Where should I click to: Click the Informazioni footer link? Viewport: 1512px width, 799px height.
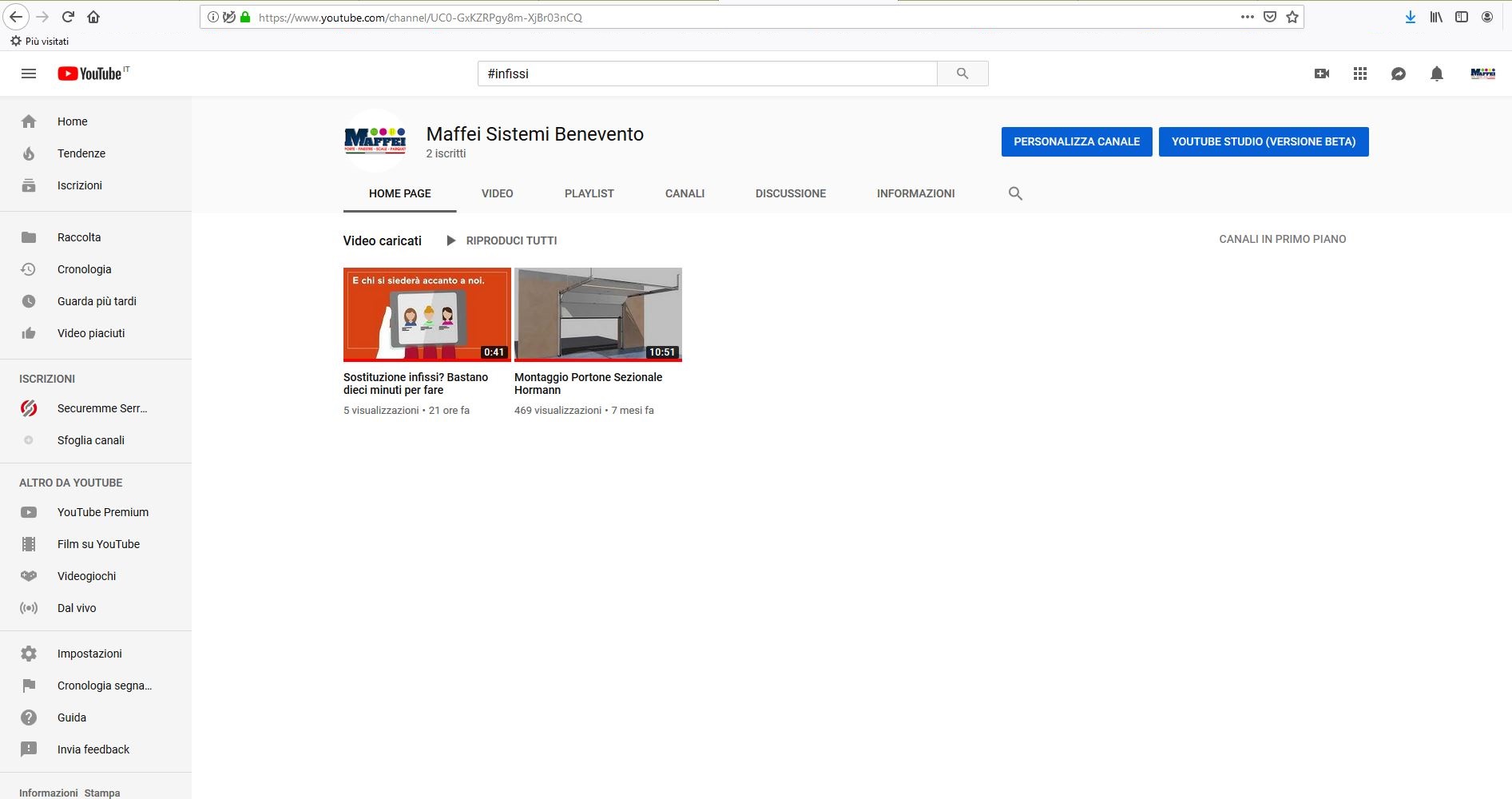(49, 793)
